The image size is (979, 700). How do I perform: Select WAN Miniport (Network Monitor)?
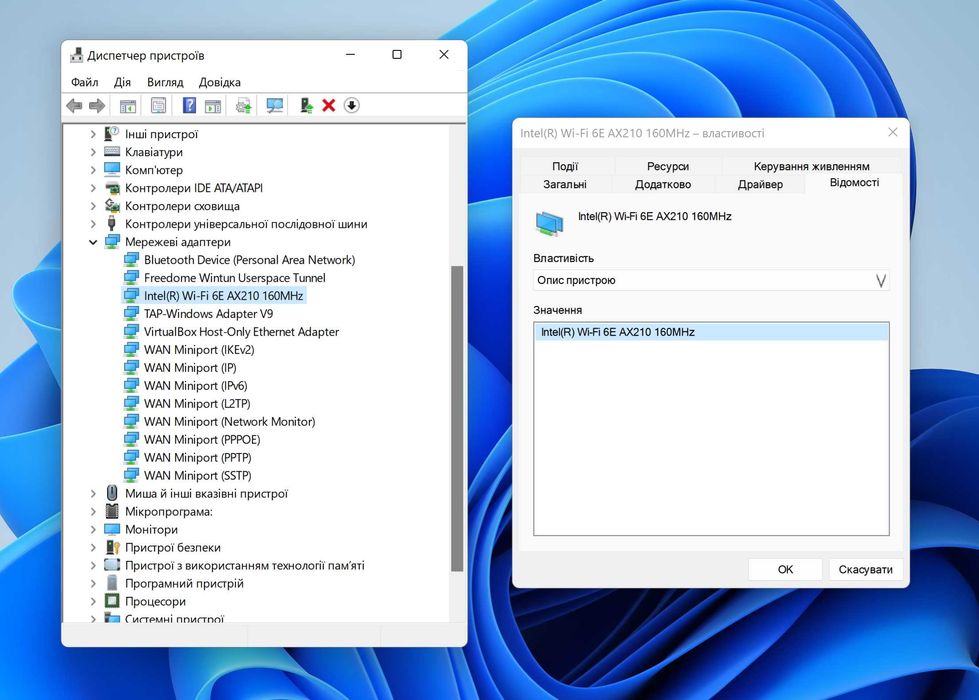click(x=230, y=422)
